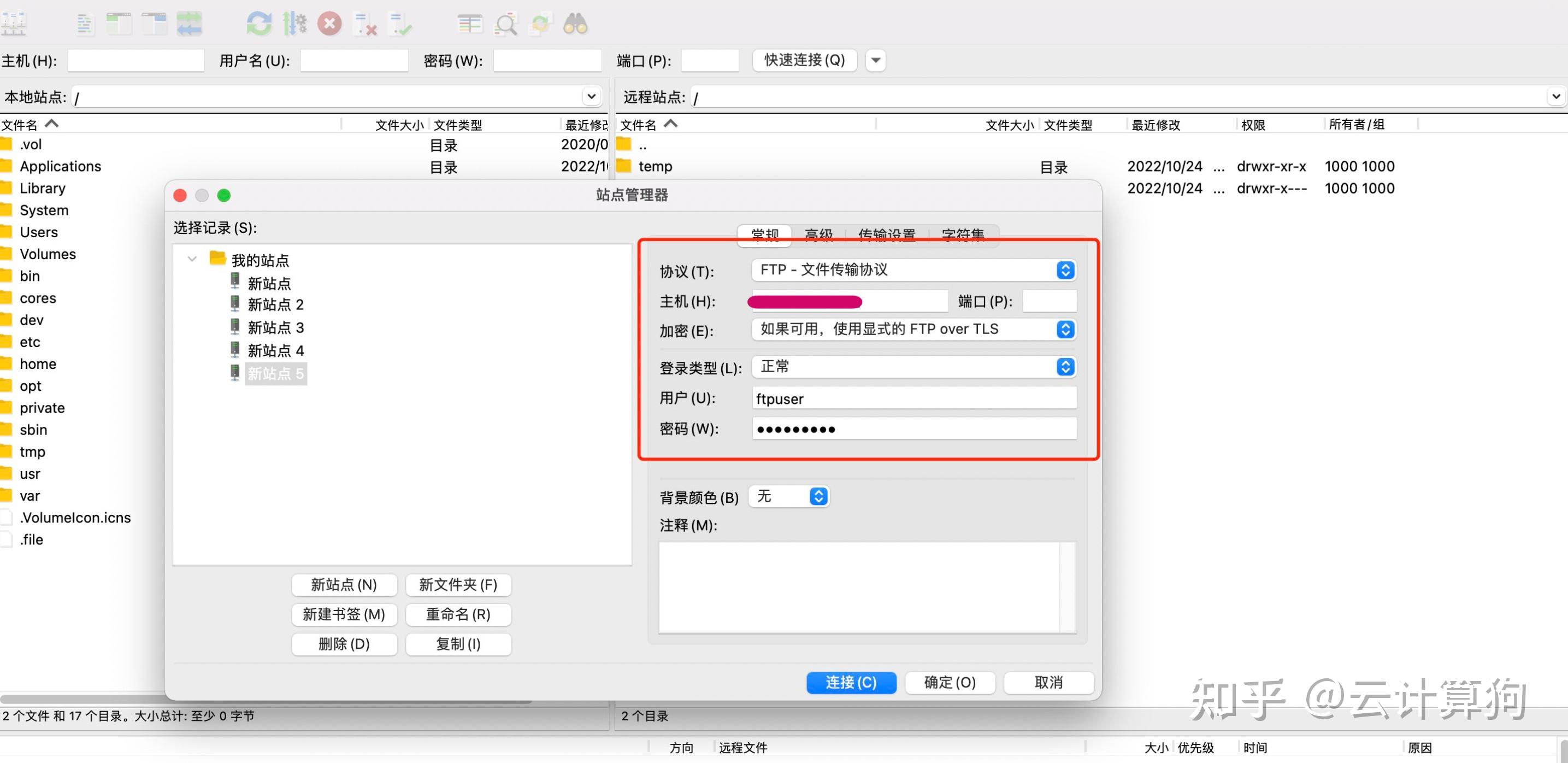Open the 背景颜色 color selector
Viewport: 1568px width, 763px height.
tap(788, 496)
